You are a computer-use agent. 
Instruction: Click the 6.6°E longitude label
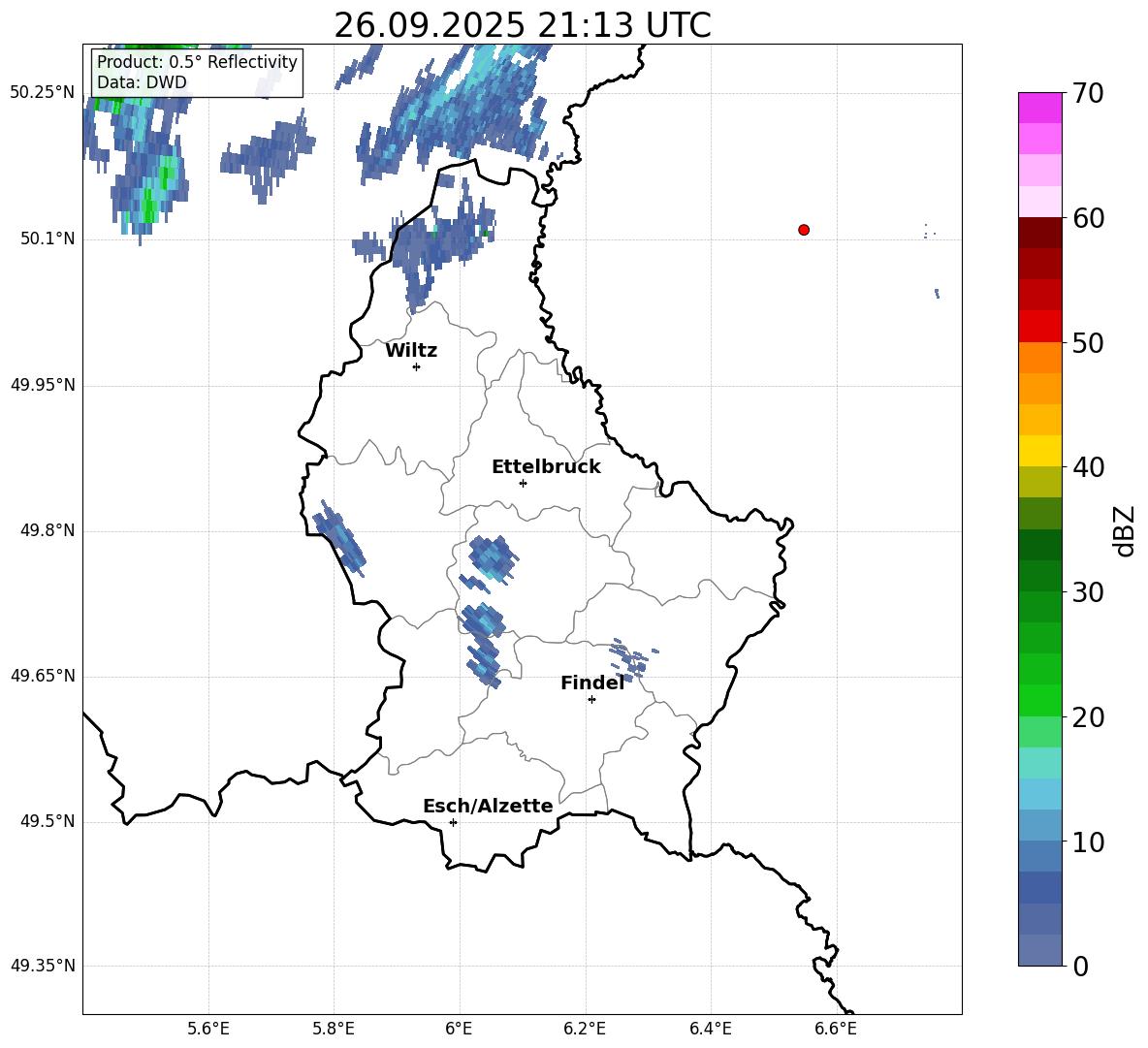[836, 1029]
